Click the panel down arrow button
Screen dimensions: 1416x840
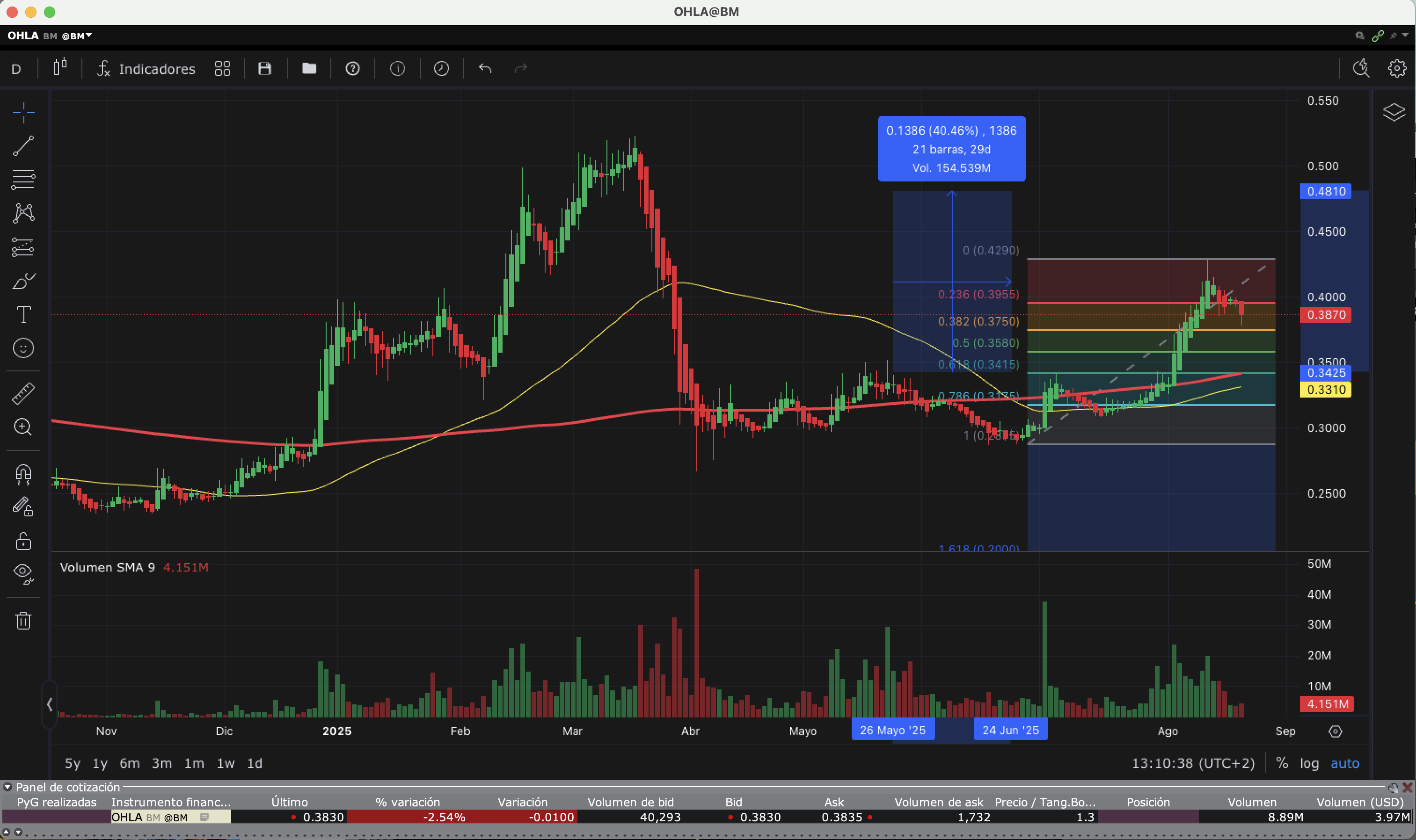click(x=18, y=832)
